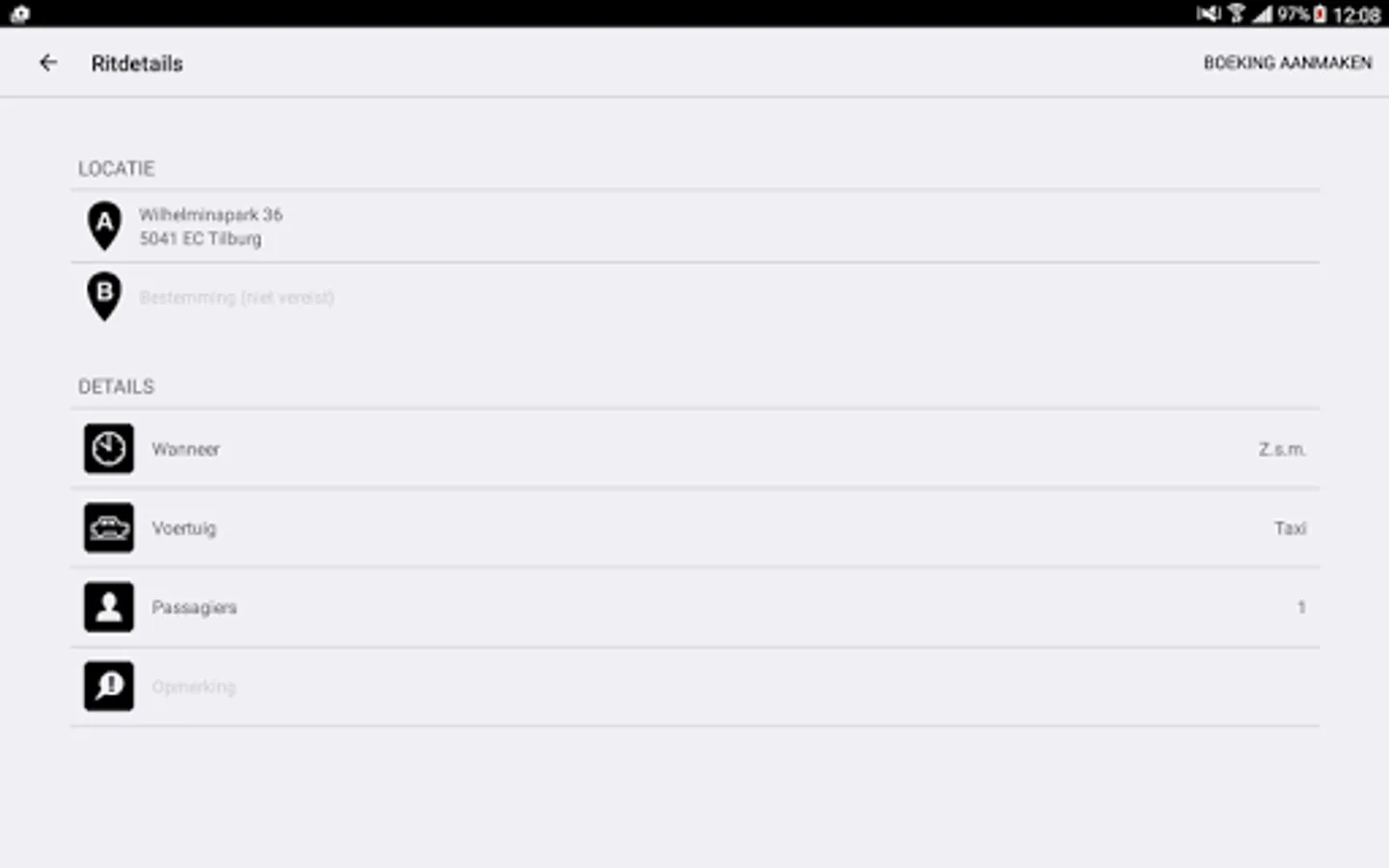This screenshot has height=868, width=1389.
Task: Change the Taxi vehicle type value
Action: tap(1290, 529)
